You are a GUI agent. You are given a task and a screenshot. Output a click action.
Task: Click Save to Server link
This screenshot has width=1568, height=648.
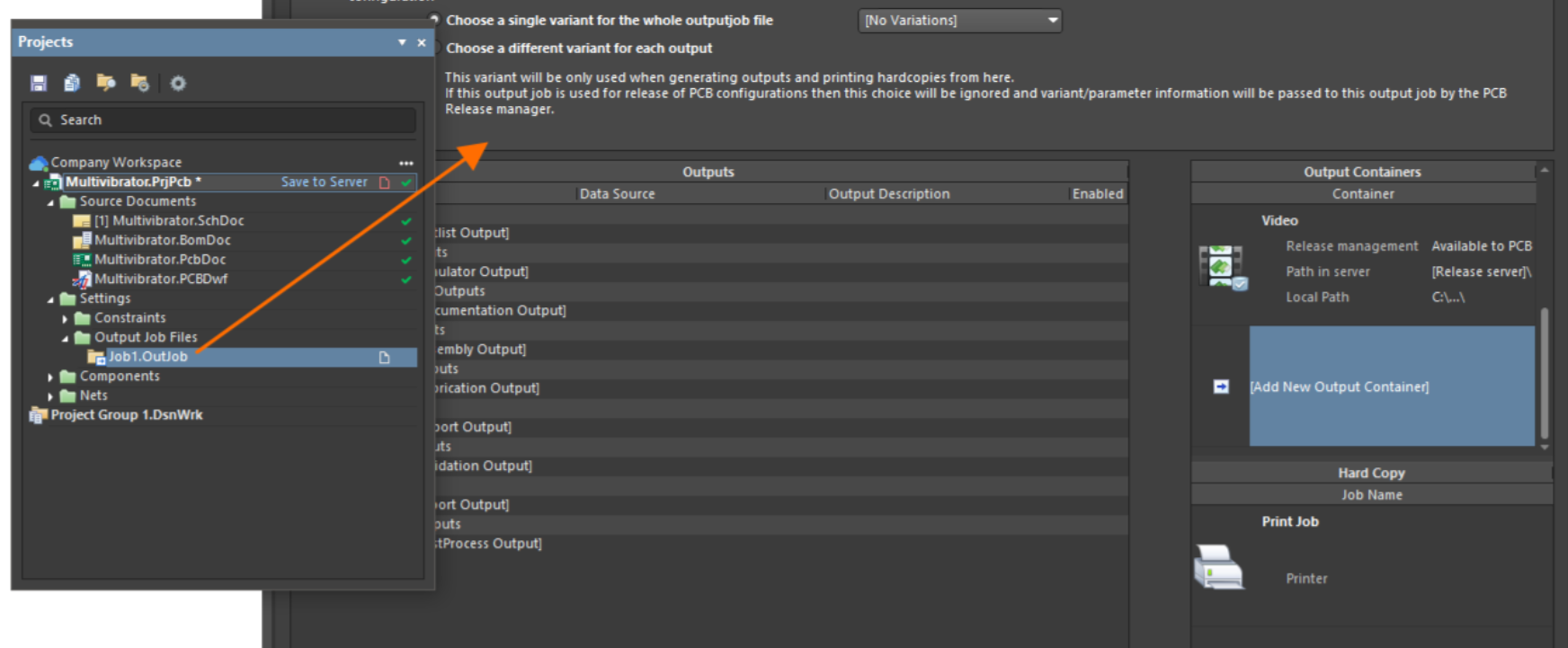(324, 182)
